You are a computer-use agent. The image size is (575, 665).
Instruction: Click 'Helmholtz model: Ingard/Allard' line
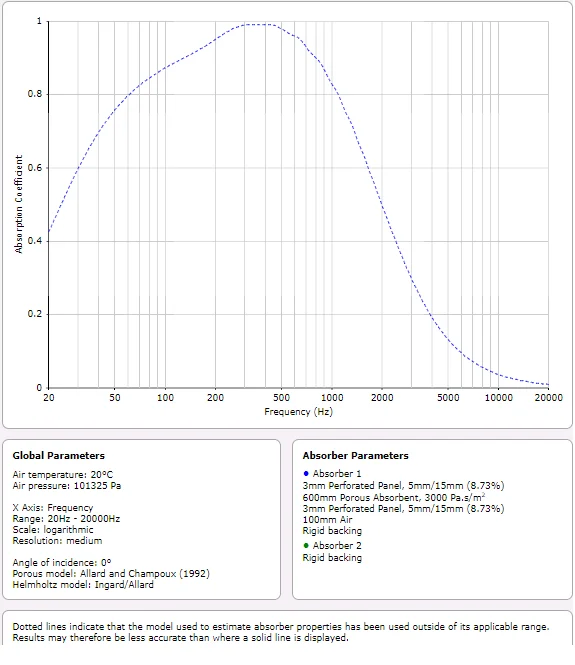click(83, 585)
